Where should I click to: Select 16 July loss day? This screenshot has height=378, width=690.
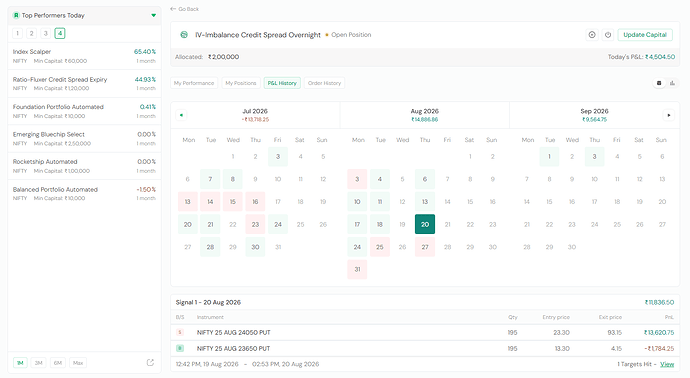coord(255,202)
